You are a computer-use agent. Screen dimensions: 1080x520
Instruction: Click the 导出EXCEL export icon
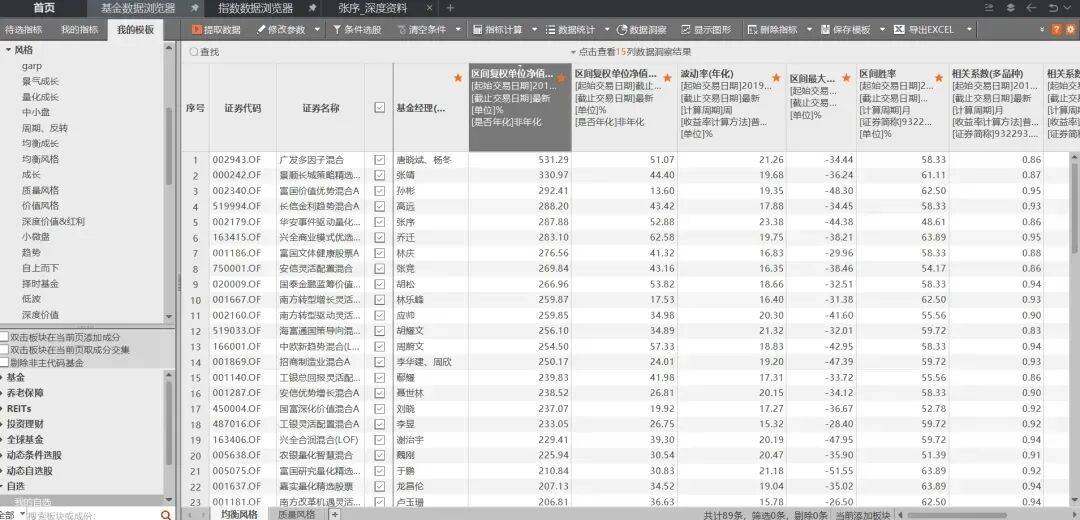[x=899, y=30]
